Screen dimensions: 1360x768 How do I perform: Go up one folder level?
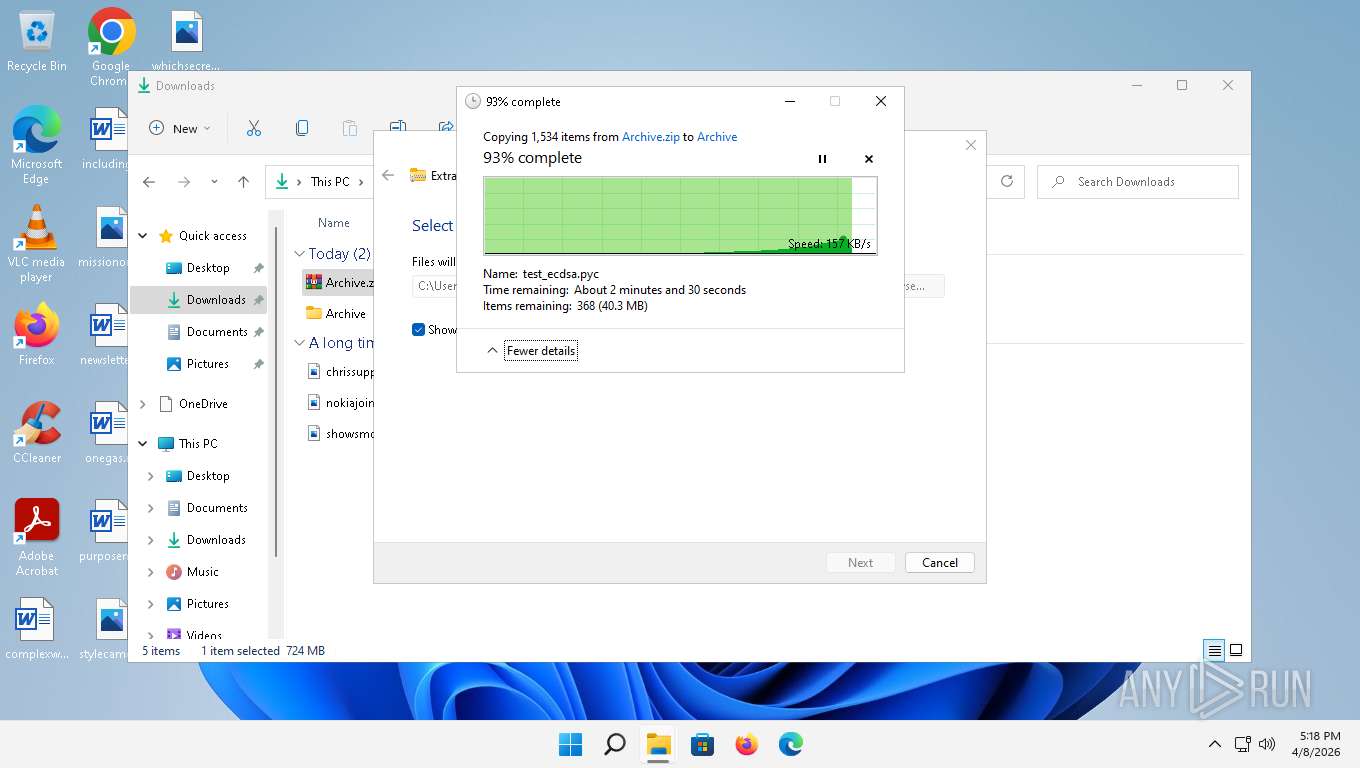[x=243, y=182]
